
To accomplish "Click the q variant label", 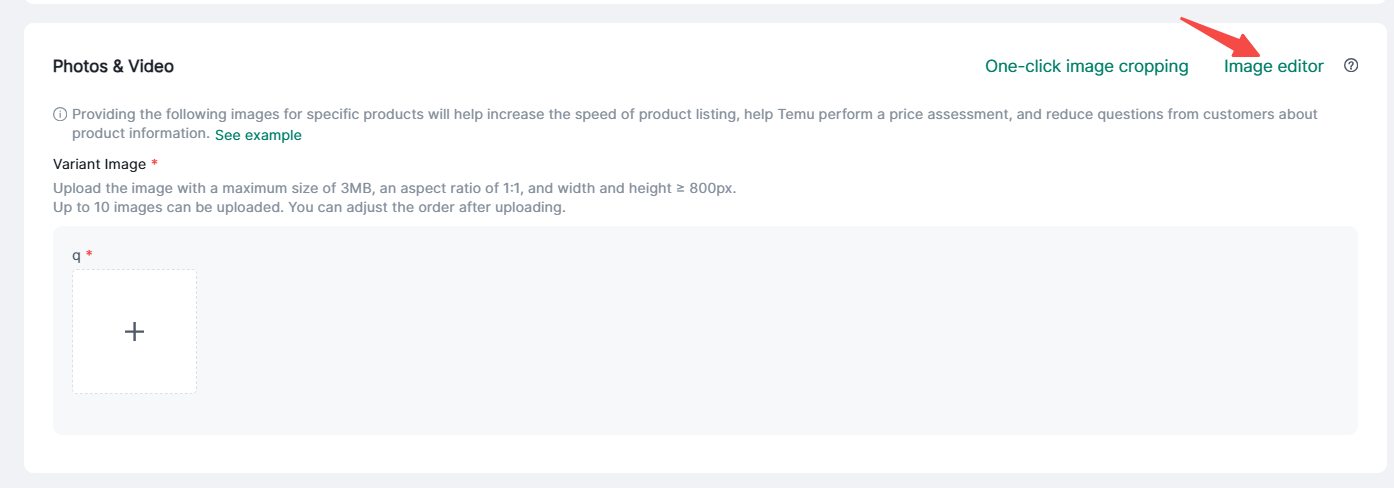I will click(76, 255).
